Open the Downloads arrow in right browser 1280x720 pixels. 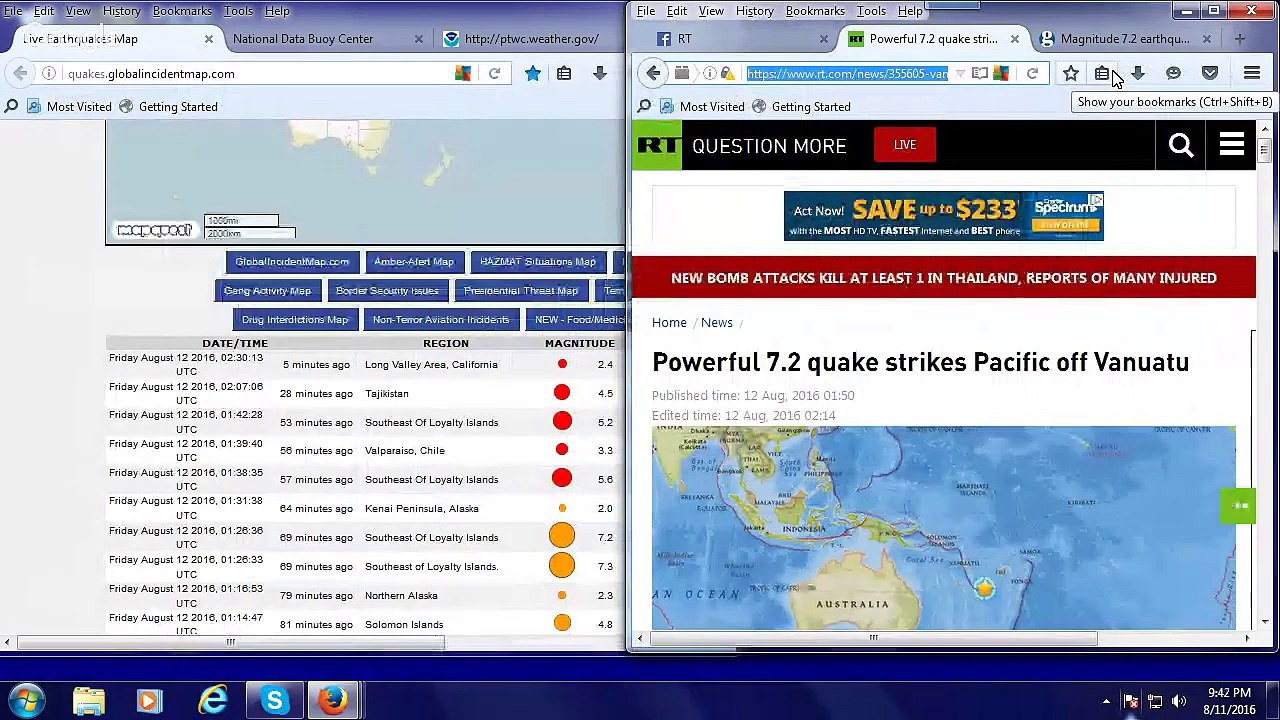pyautogui.click(x=1138, y=73)
